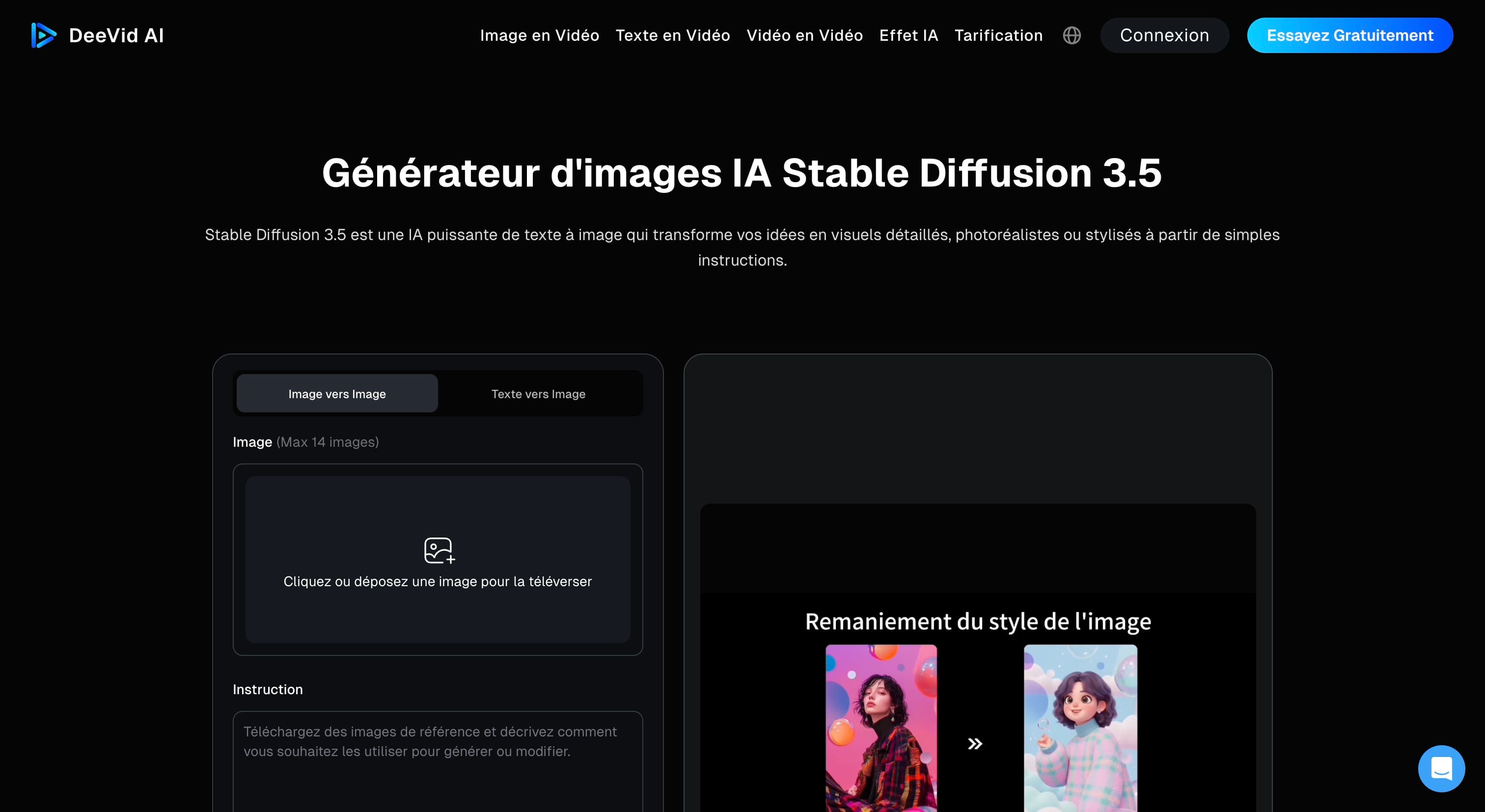Click the DeeVid AI brand name

(116, 35)
